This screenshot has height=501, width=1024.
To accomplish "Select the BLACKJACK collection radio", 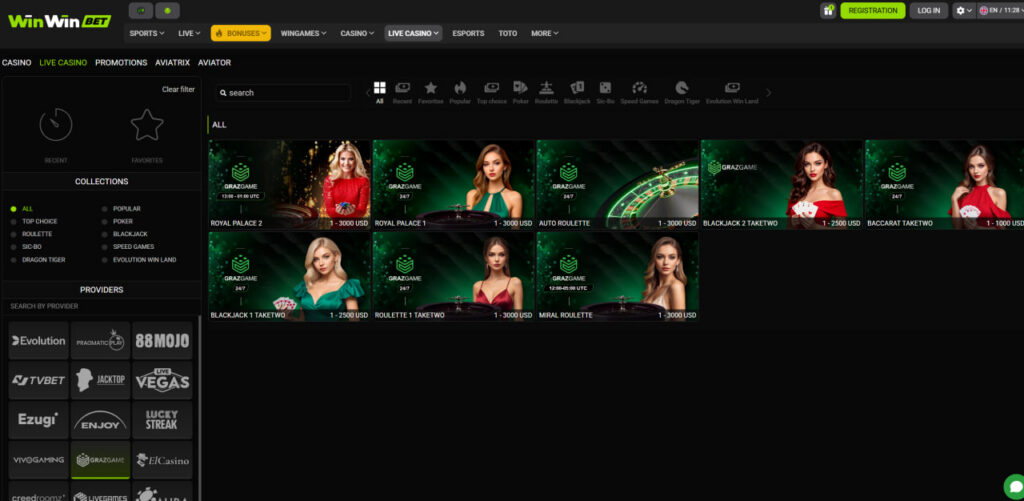I will click(x=104, y=234).
